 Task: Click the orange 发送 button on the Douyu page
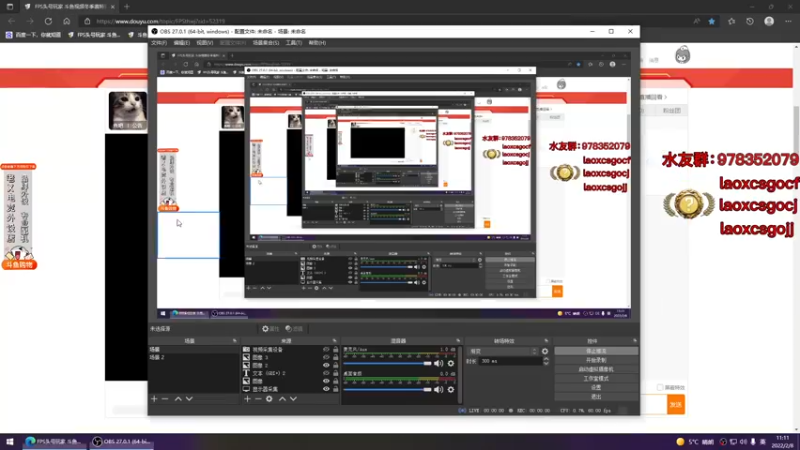[676, 405]
